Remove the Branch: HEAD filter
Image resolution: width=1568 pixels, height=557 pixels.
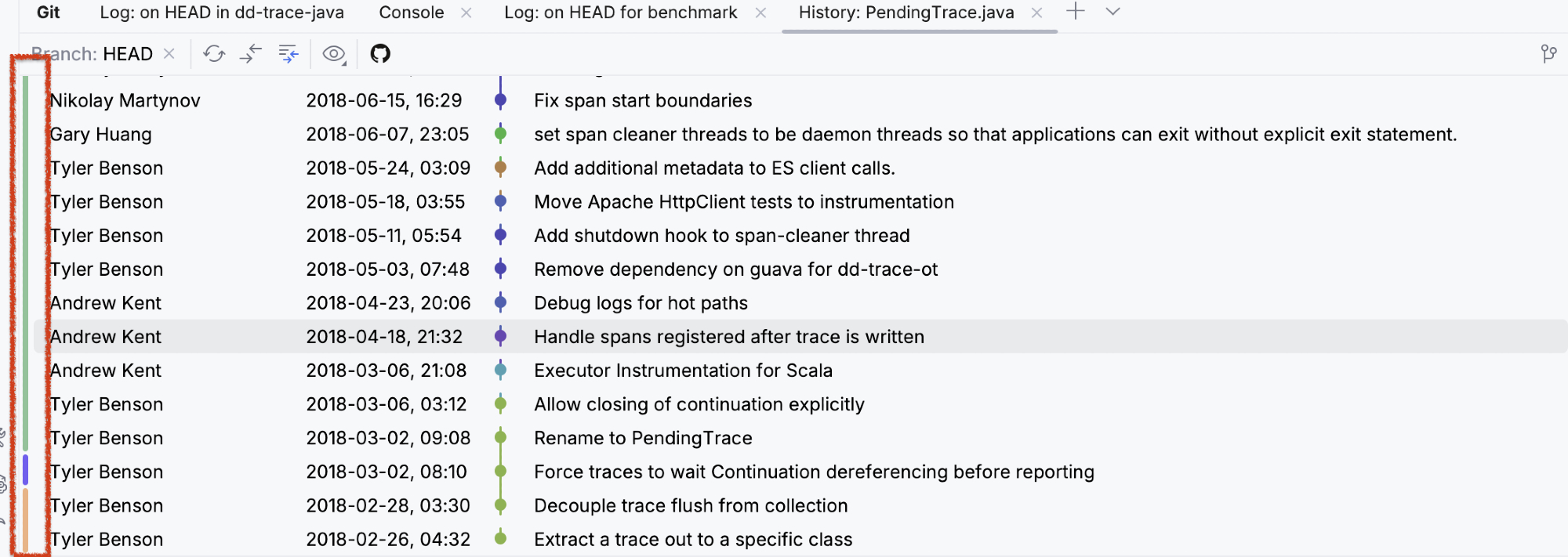pyautogui.click(x=169, y=54)
